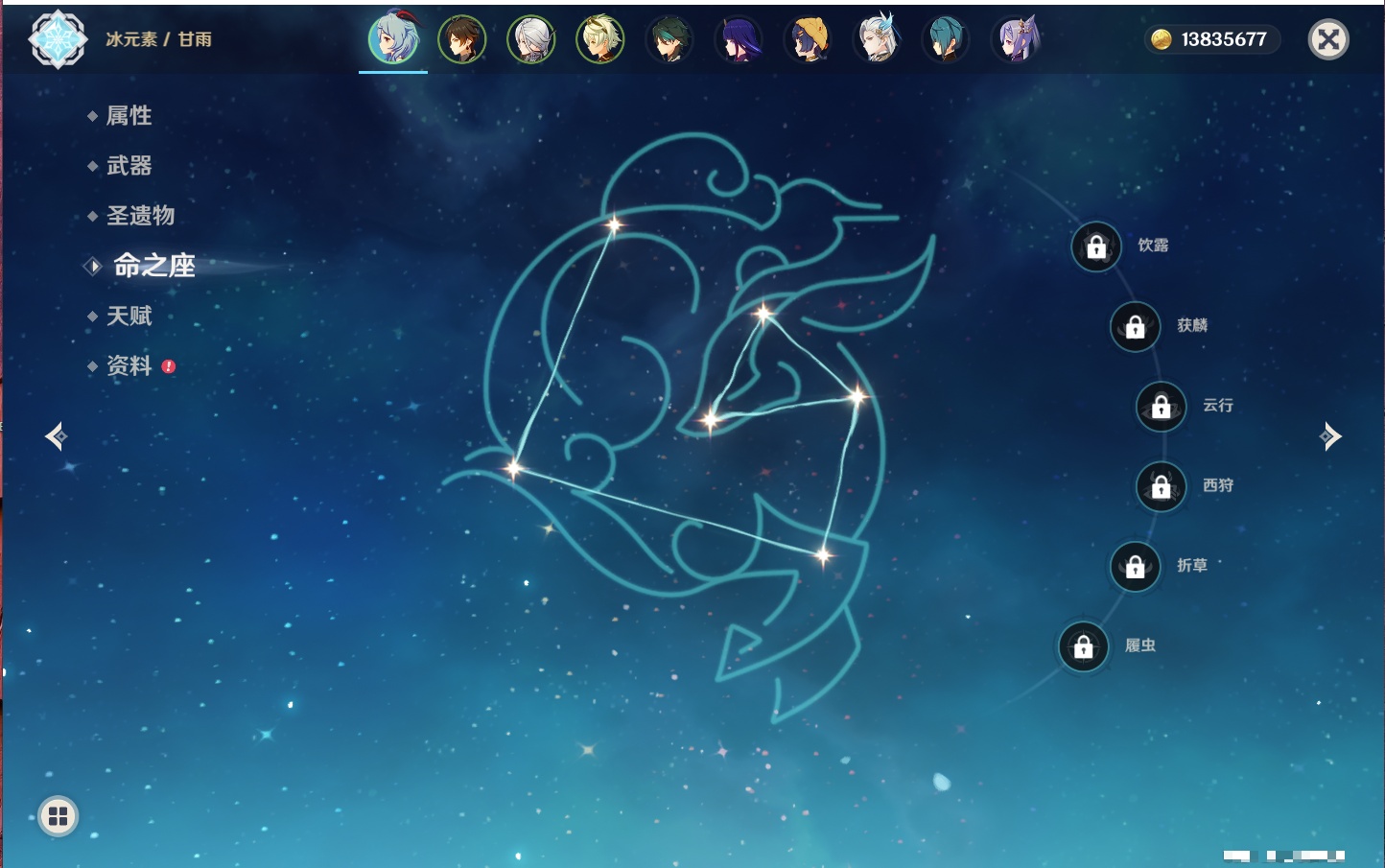This screenshot has width=1385, height=868.
Task: Switch to the 武器 weapon menu
Action: click(x=129, y=166)
